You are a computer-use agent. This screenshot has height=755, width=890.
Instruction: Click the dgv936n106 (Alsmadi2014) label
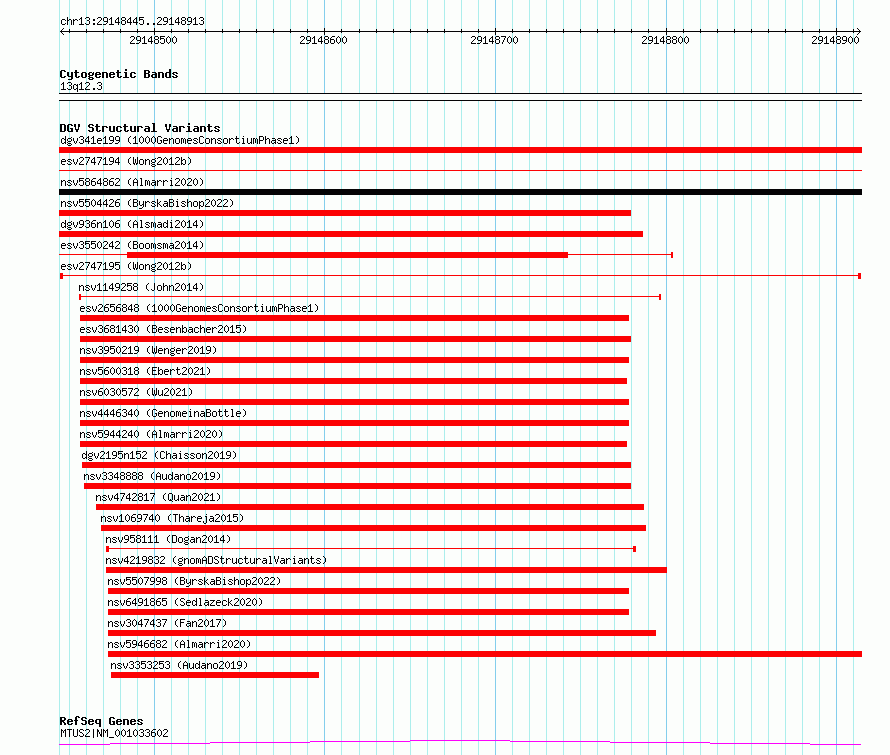point(132,224)
